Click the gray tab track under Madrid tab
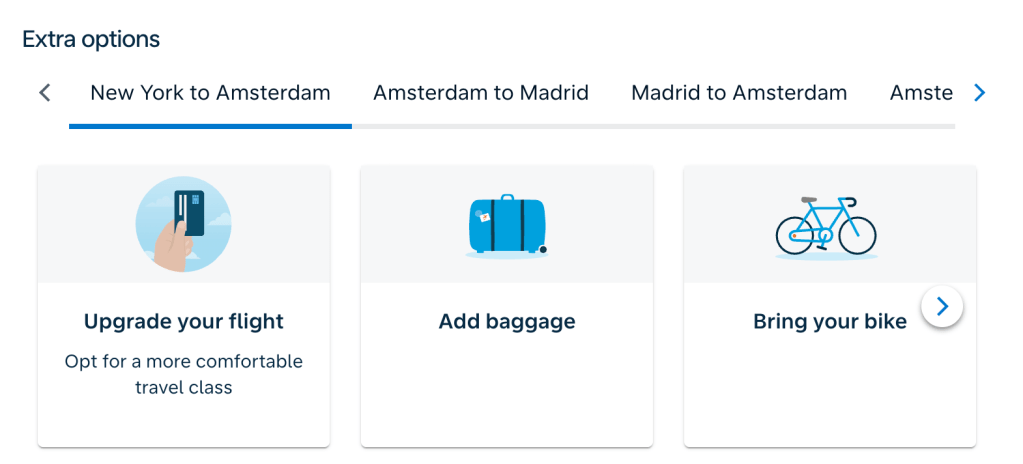 click(739, 126)
